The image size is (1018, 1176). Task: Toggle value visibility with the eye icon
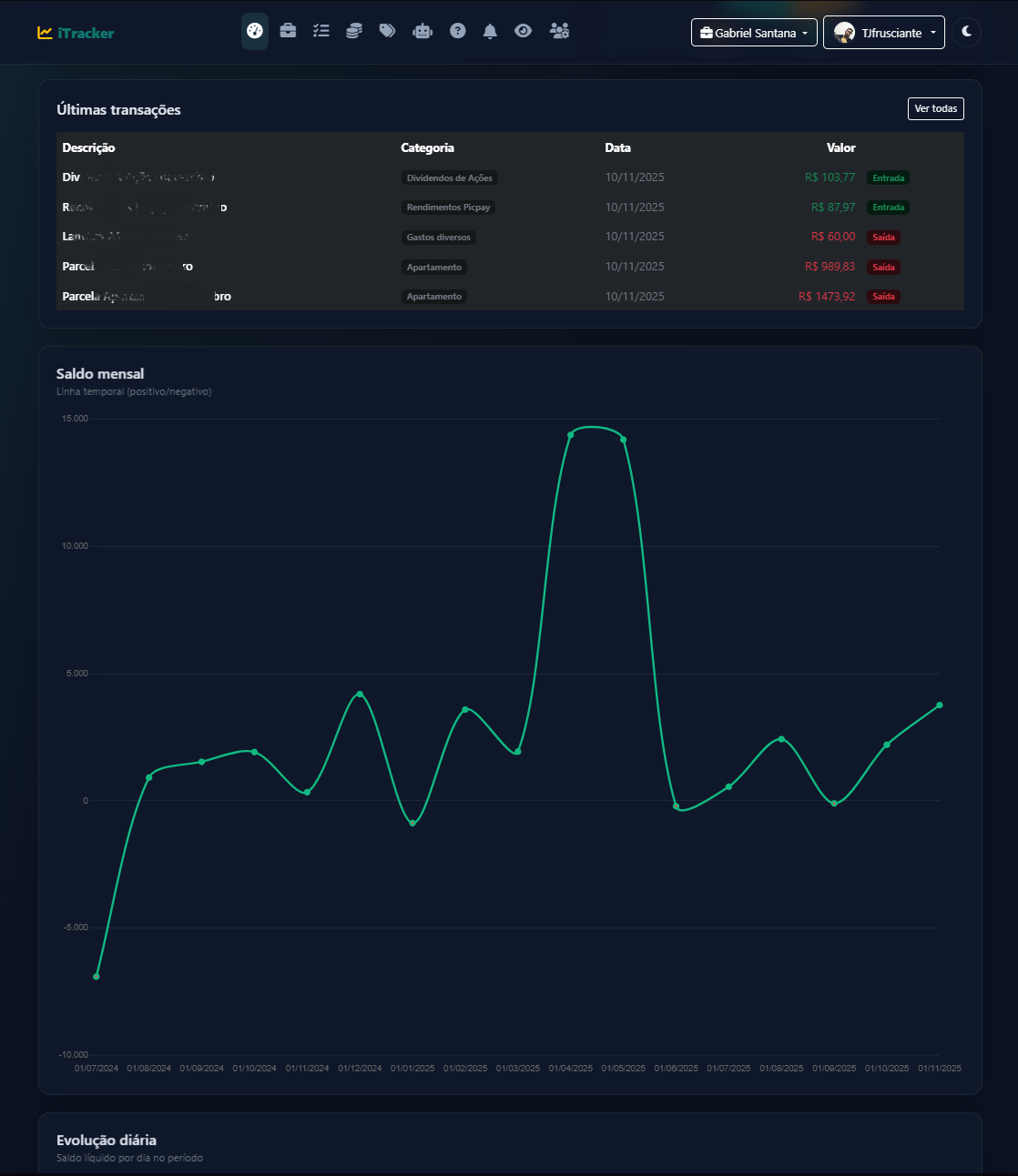tap(523, 32)
